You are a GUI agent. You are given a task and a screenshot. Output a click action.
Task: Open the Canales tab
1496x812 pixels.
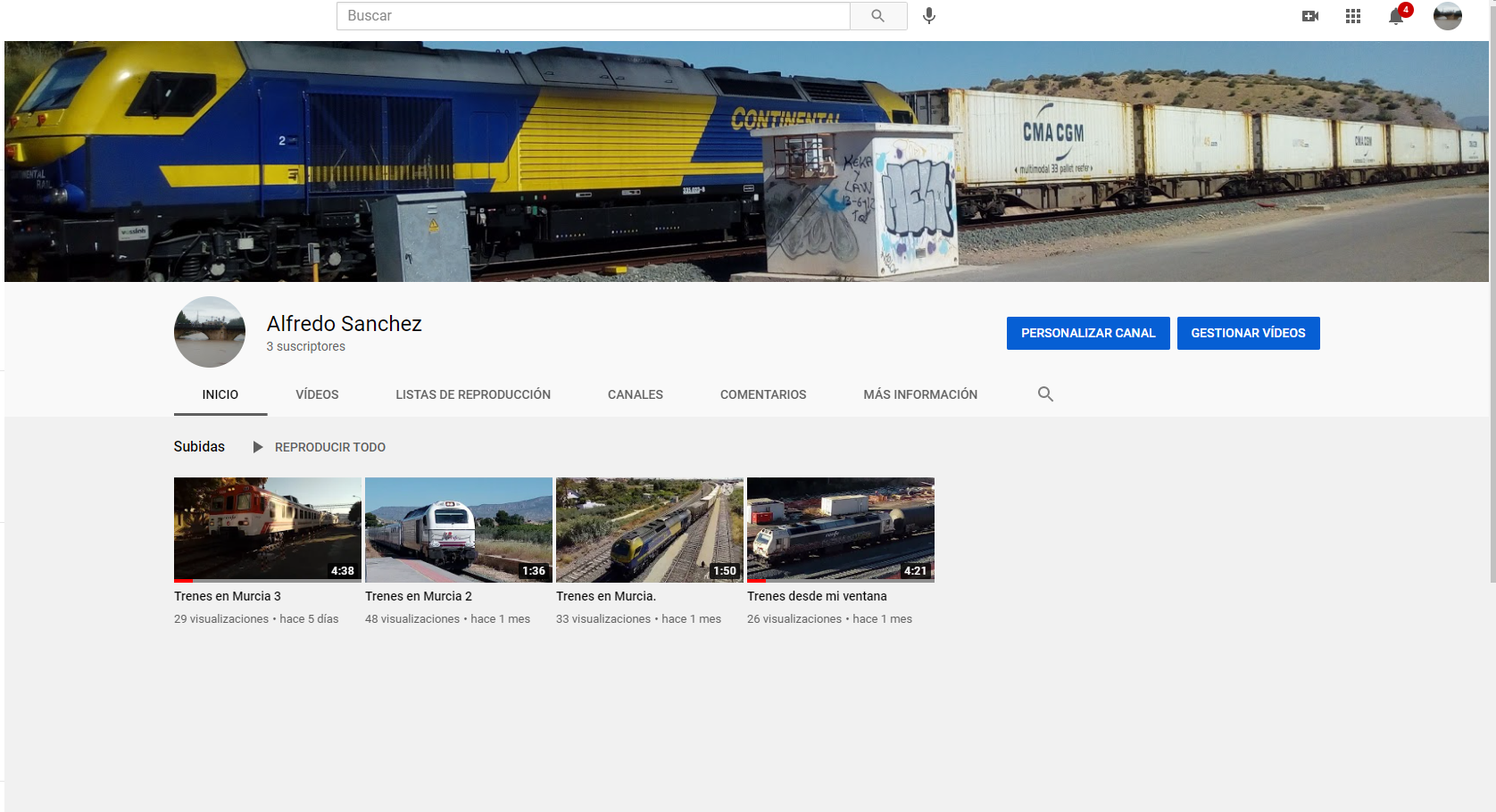636,394
